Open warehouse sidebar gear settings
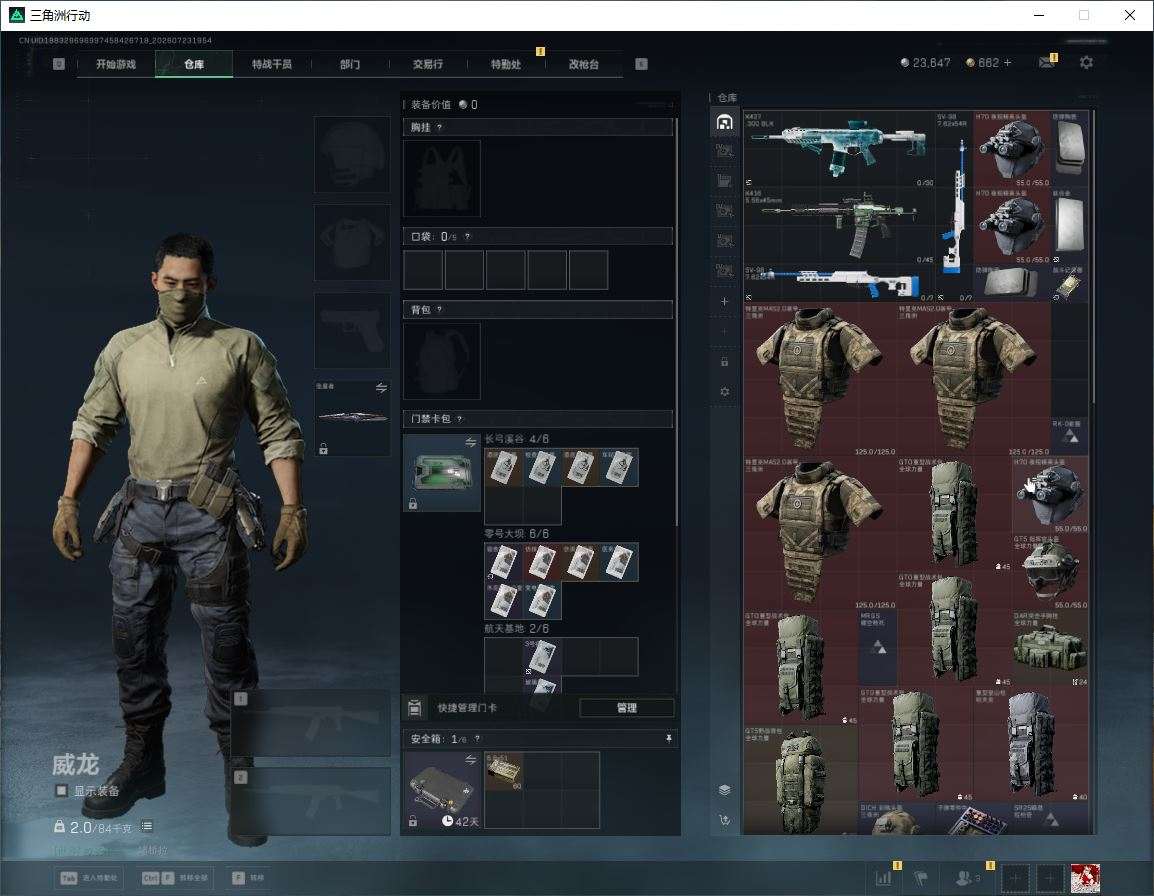Viewport: 1154px width, 896px height. (724, 392)
